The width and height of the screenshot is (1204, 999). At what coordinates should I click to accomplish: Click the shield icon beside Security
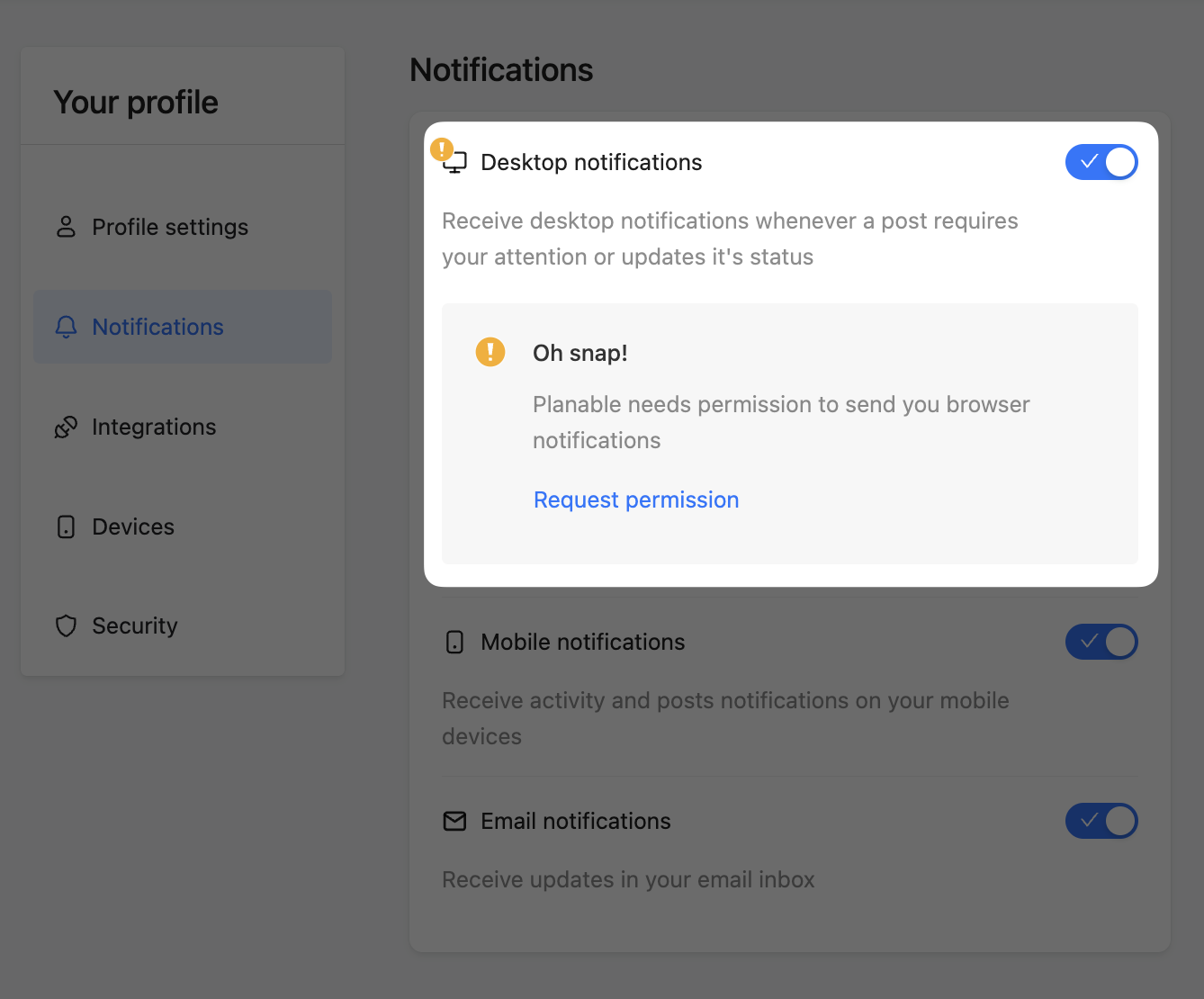[66, 625]
